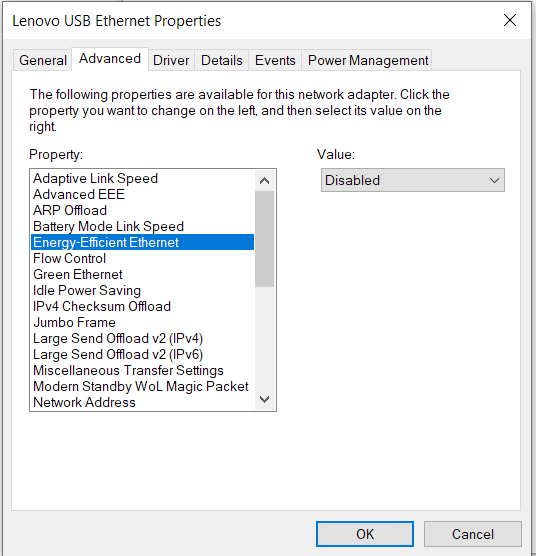Click the Property list scrollbar thumb

[x=264, y=239]
